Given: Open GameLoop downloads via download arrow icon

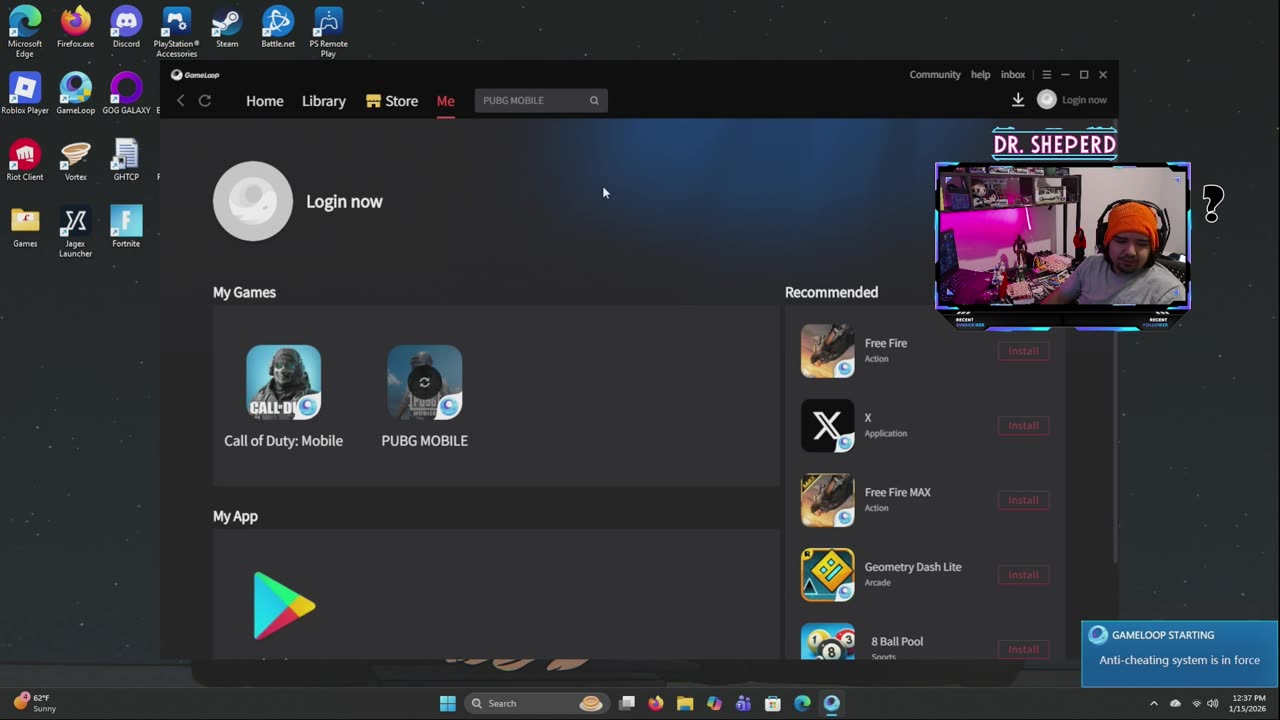Looking at the screenshot, I should tap(1018, 99).
